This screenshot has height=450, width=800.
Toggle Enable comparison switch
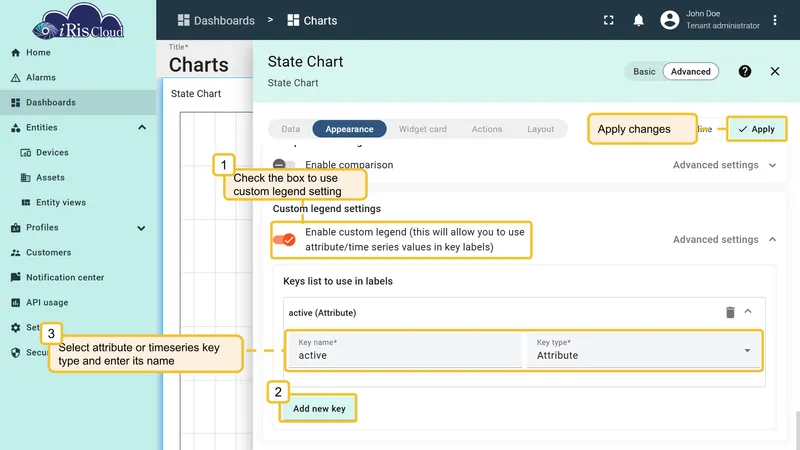click(284, 164)
